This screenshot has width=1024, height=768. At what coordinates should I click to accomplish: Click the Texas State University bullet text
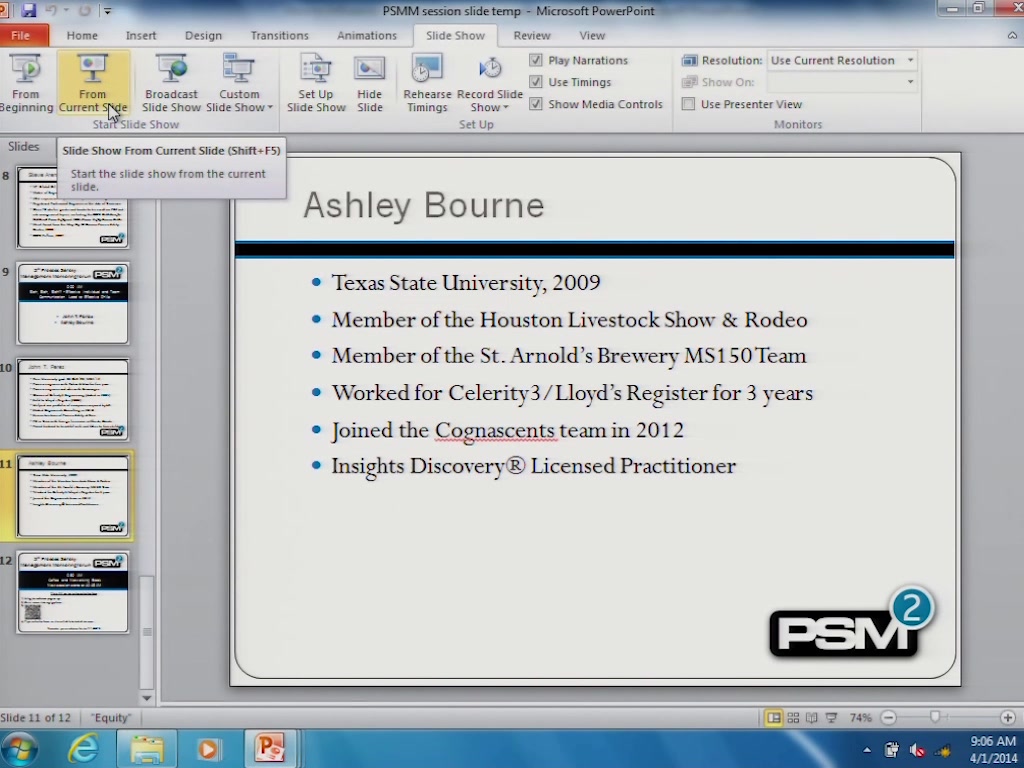click(x=466, y=282)
